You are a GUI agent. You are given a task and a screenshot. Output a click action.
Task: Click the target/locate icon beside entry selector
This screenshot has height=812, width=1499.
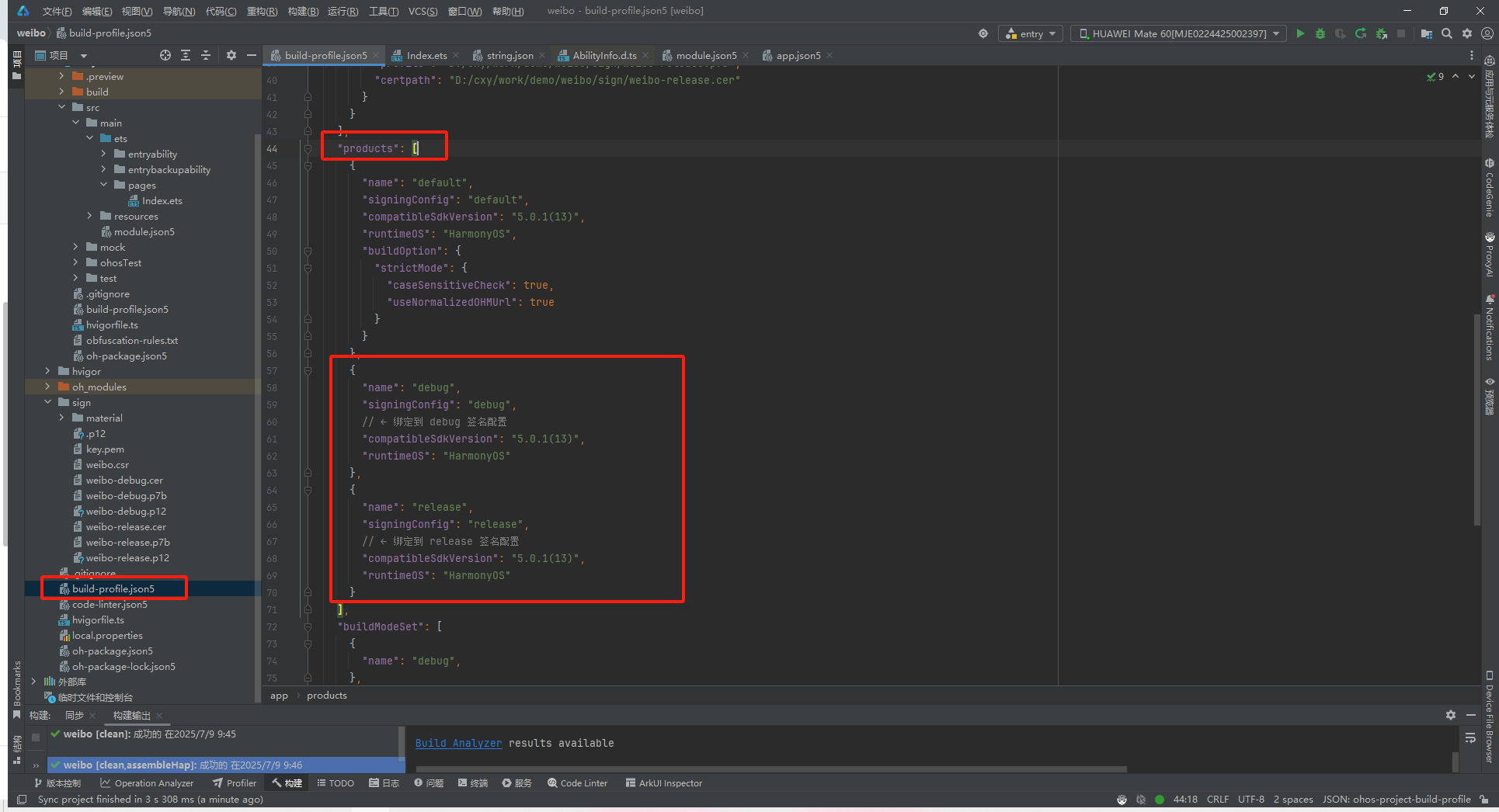pyautogui.click(x=983, y=33)
